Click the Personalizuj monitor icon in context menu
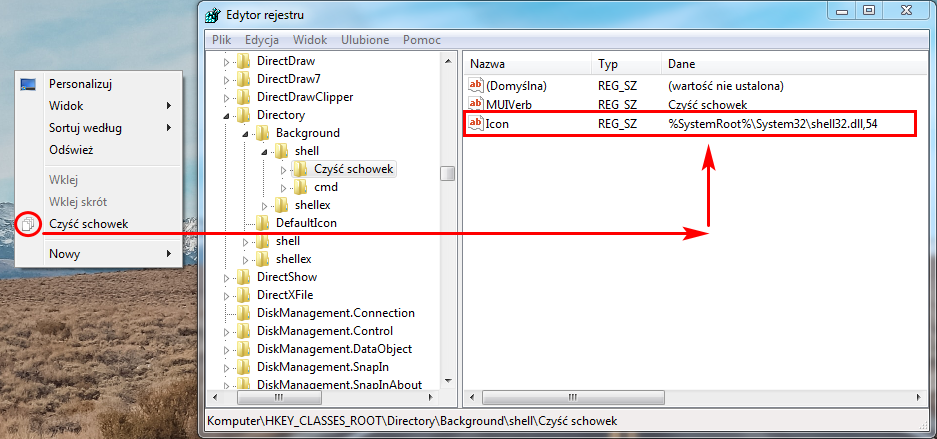 click(x=28, y=84)
